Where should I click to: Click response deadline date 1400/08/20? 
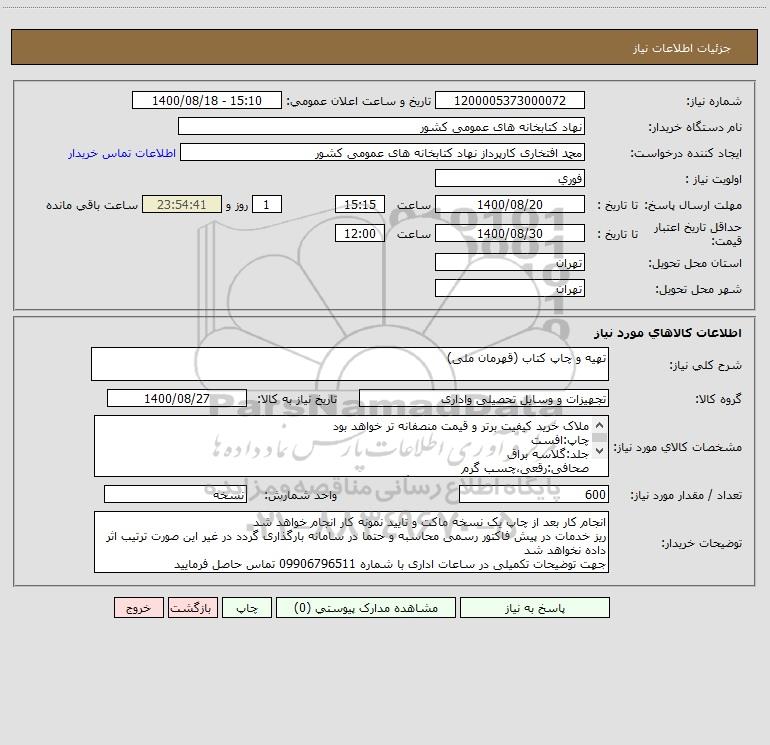pyautogui.click(x=510, y=204)
